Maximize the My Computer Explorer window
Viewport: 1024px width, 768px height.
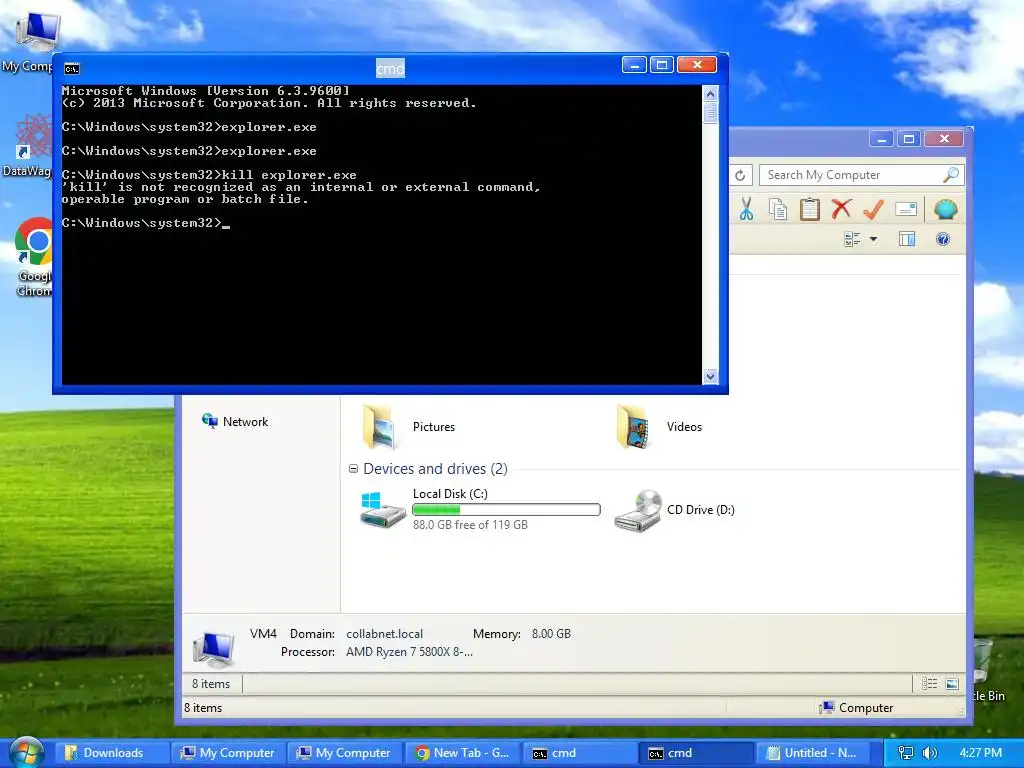908,138
